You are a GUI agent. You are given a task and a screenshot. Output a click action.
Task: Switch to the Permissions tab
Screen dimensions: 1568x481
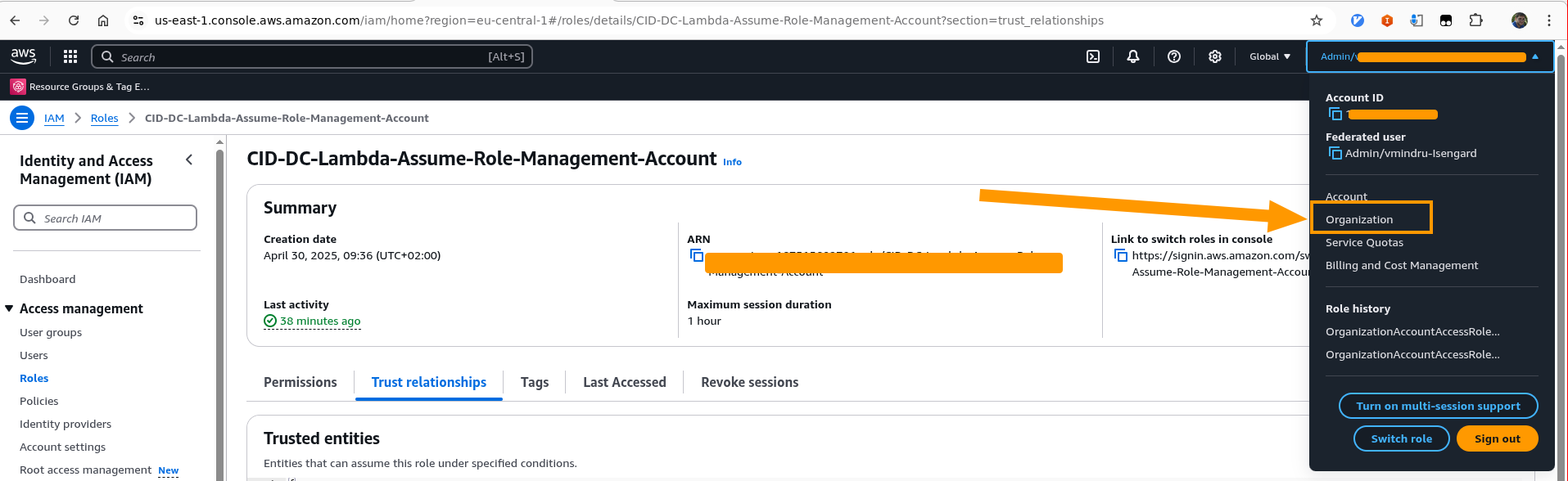click(300, 382)
